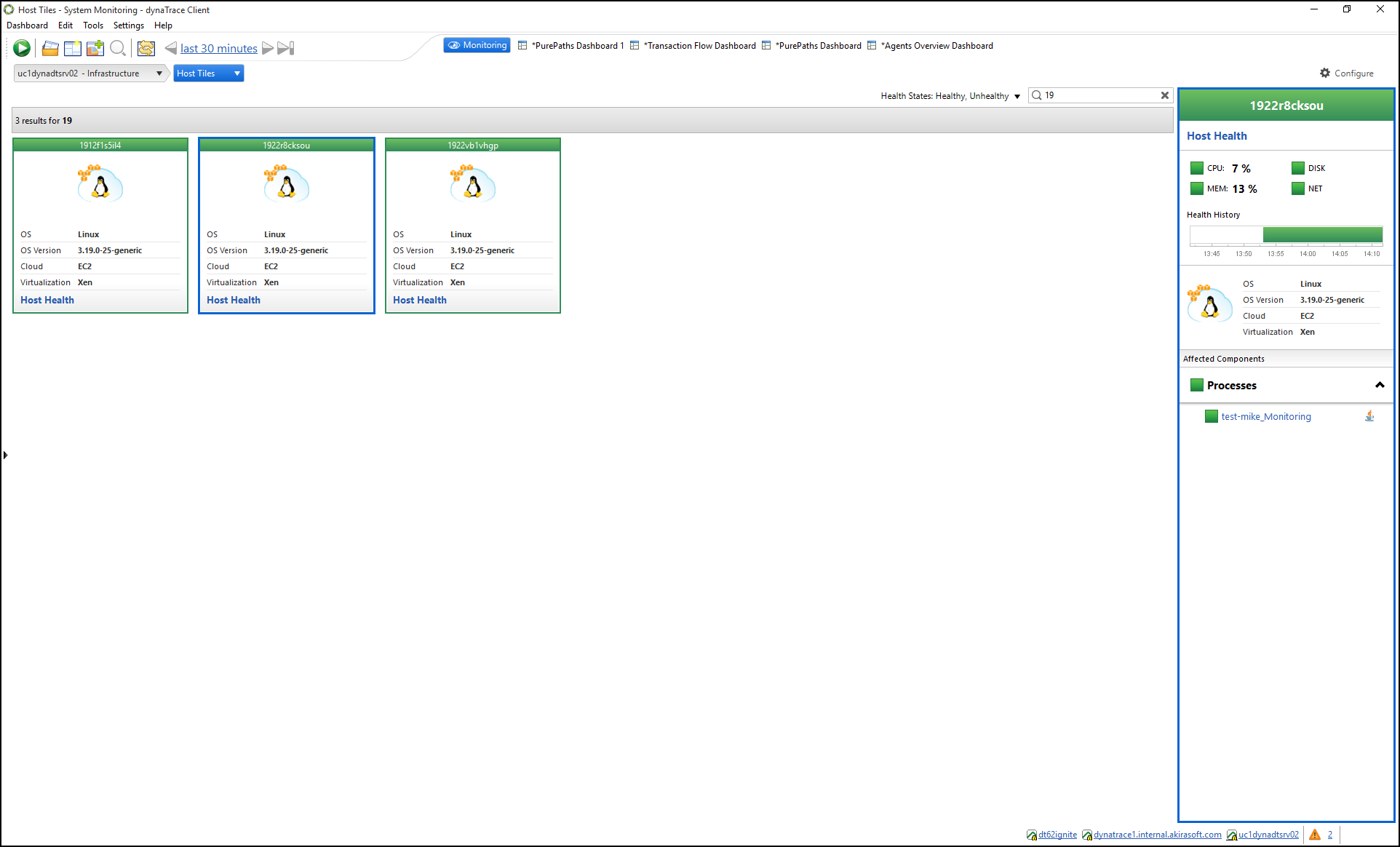Step timeframe forward with right arrow

click(268, 48)
